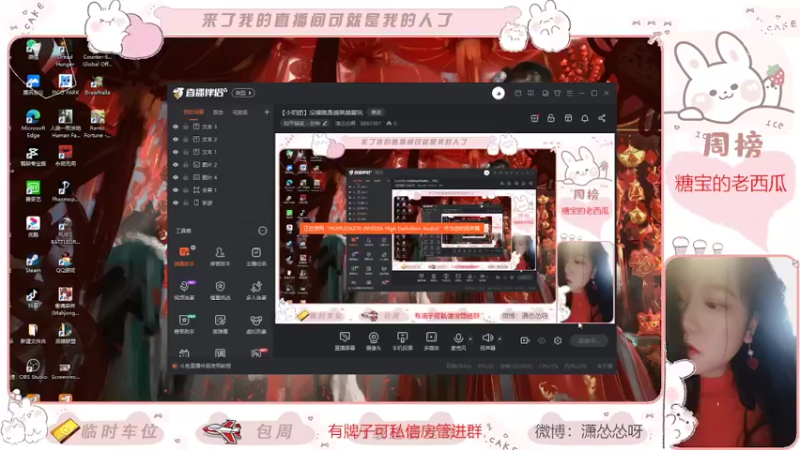Open the 房管助手 room manager tool

pyautogui.click(x=220, y=256)
